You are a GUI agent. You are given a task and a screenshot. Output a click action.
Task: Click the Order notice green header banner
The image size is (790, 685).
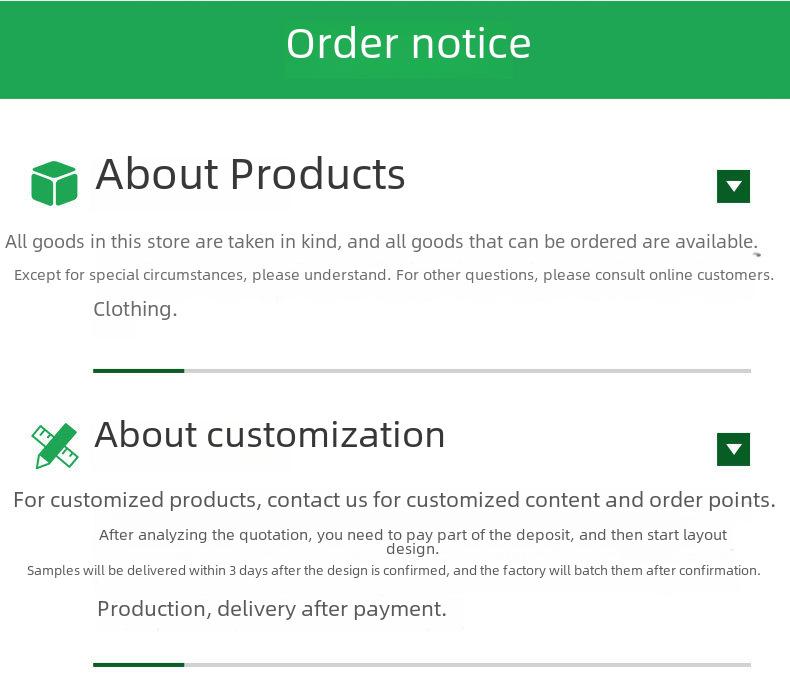pos(395,49)
